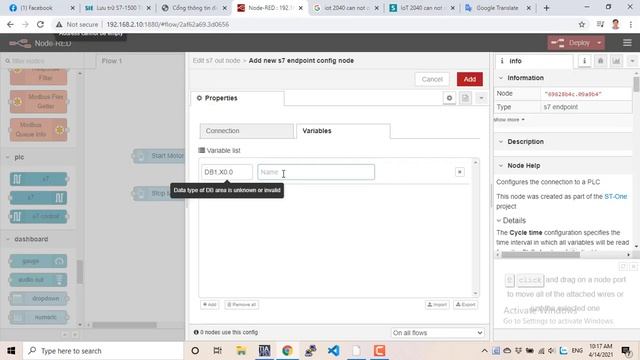Open the Windows notification center icon
The width and height of the screenshot is (640, 360).
tap(626, 351)
